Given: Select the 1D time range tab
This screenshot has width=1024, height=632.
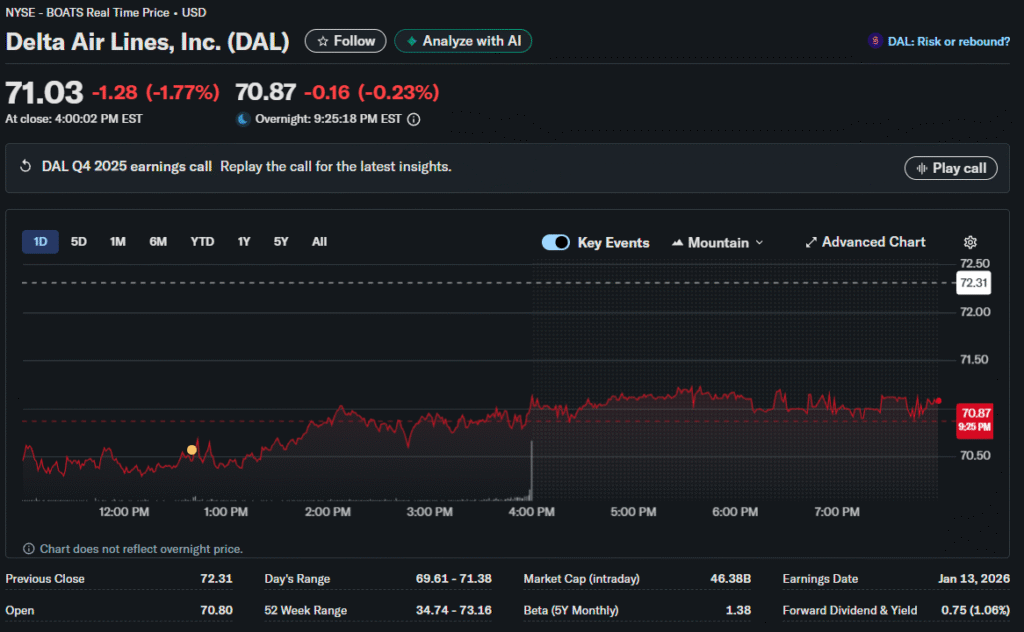Looking at the screenshot, I should click(40, 242).
